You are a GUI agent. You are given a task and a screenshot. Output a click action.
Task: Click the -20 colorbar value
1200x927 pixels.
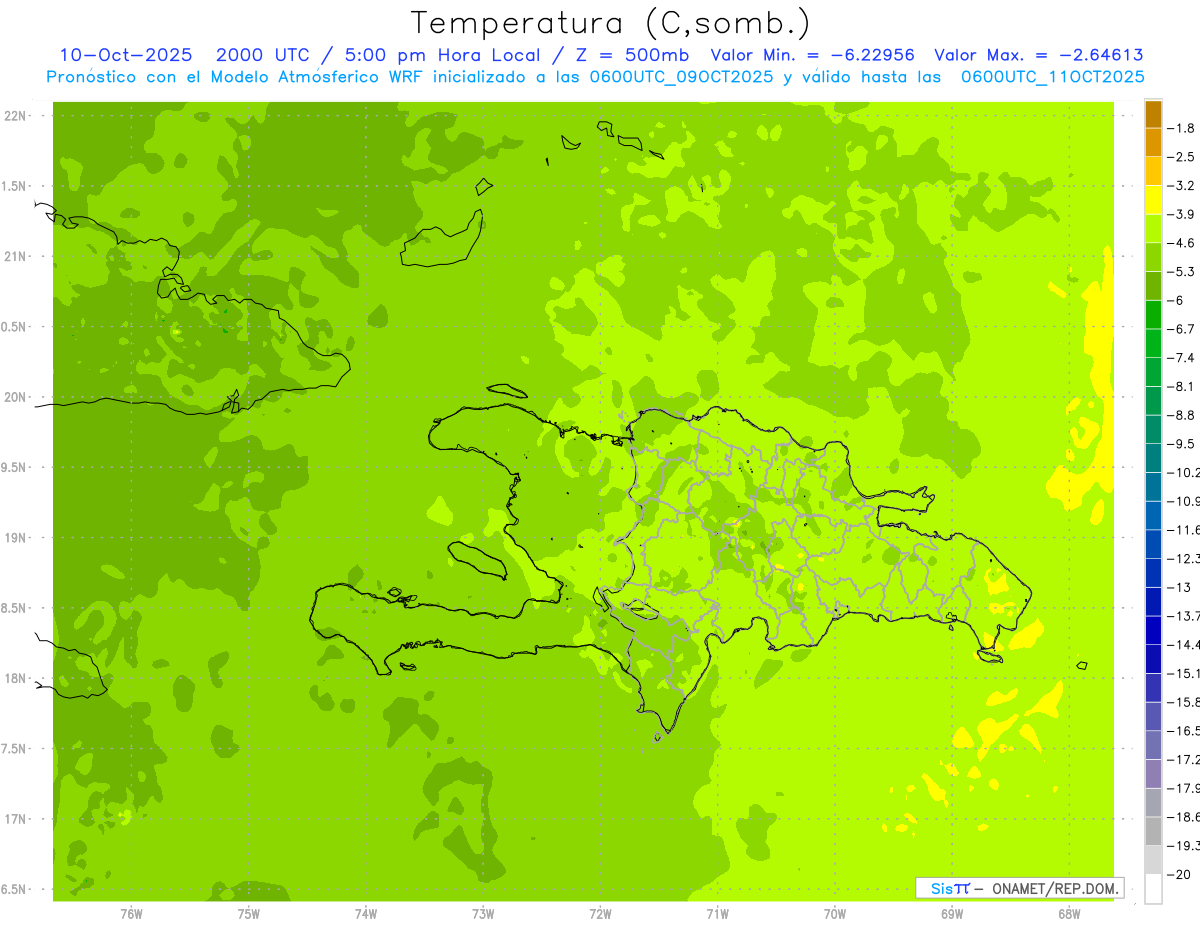click(x=1178, y=875)
